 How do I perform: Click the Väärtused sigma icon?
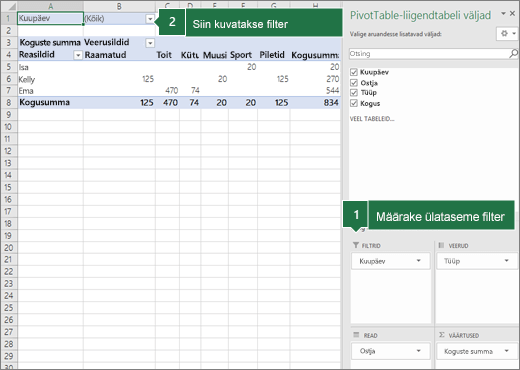click(442, 335)
